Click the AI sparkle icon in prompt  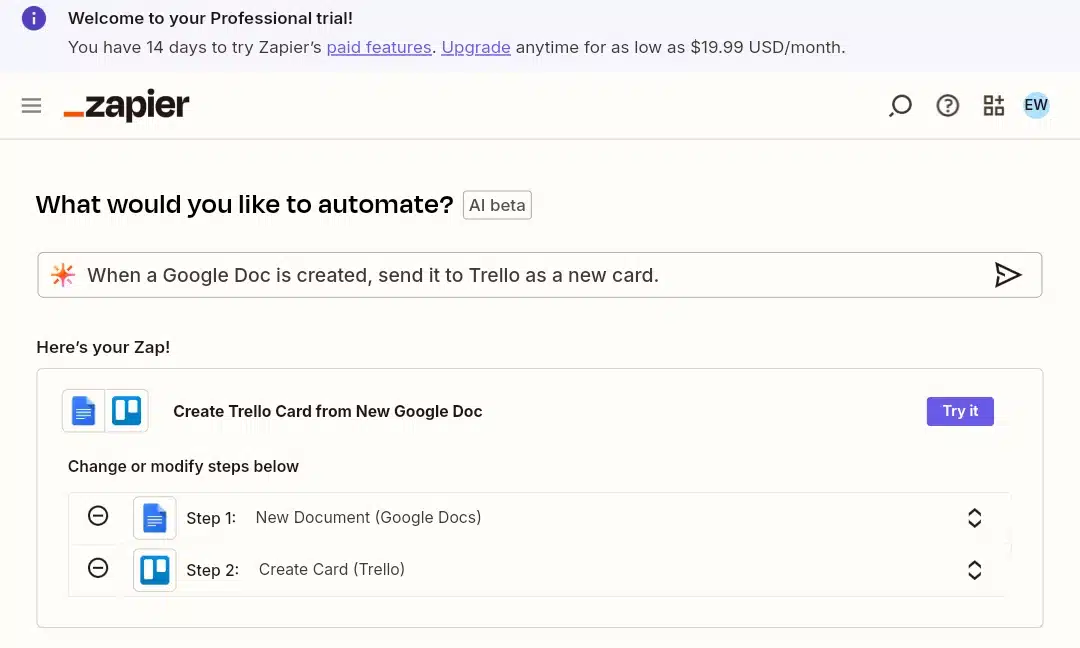coord(63,275)
